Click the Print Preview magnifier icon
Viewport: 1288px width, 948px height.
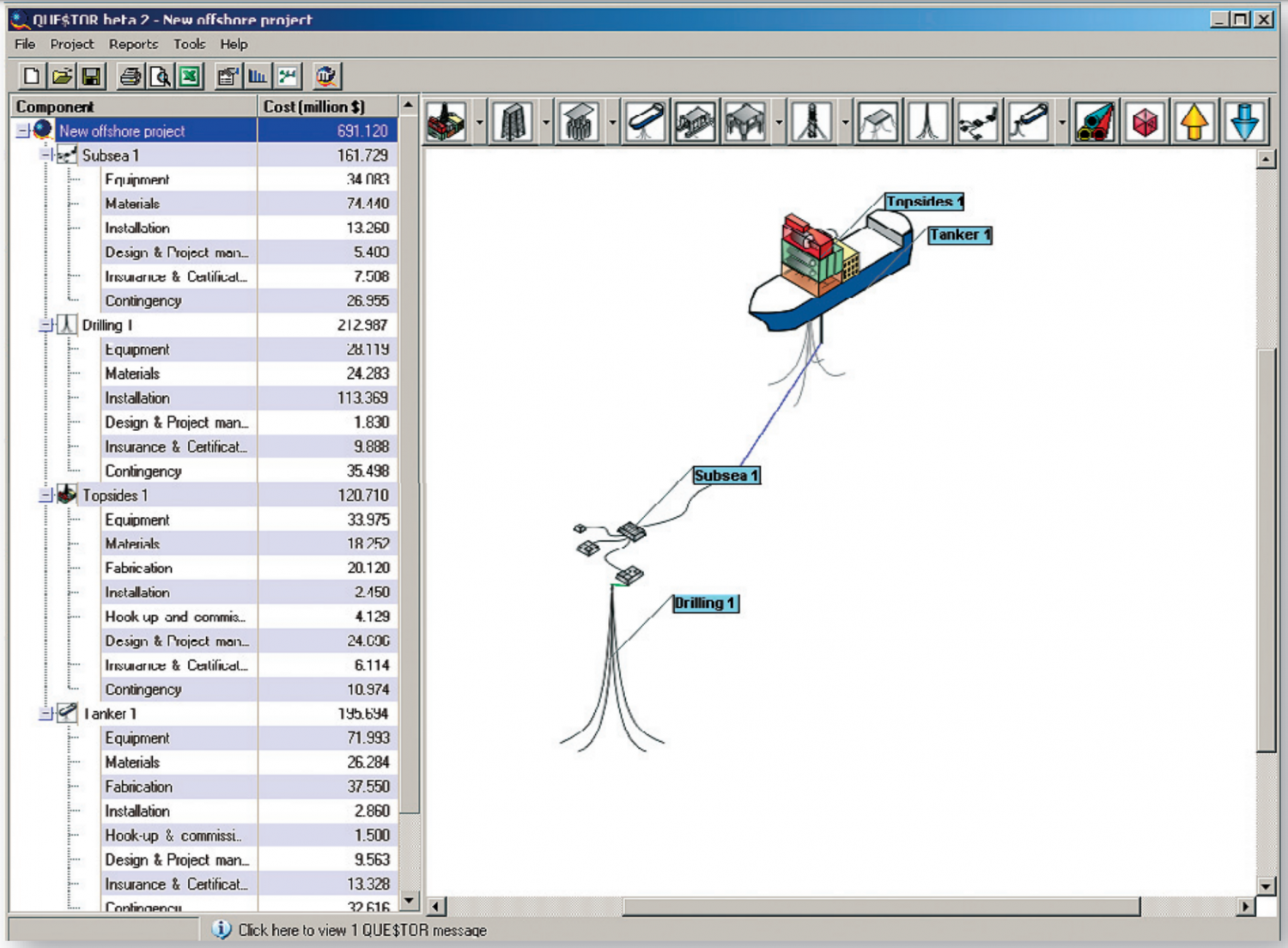(161, 76)
